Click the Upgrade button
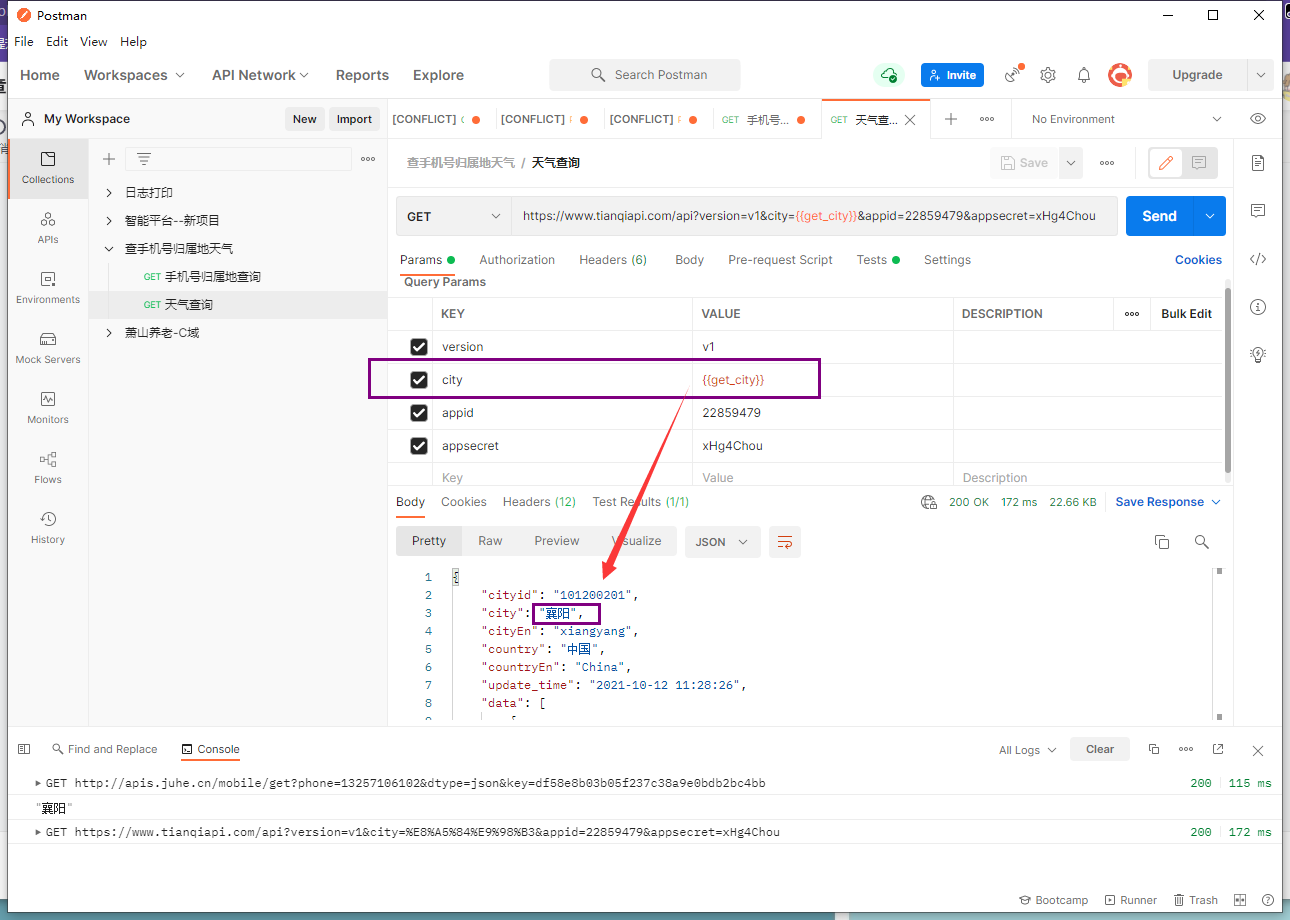This screenshot has height=920, width=1290. point(1197,75)
